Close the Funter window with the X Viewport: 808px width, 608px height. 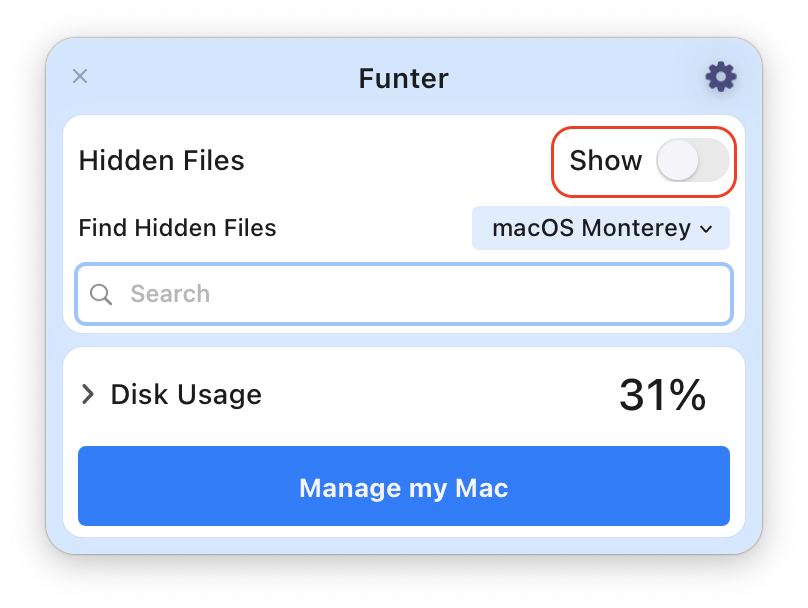pos(80,76)
